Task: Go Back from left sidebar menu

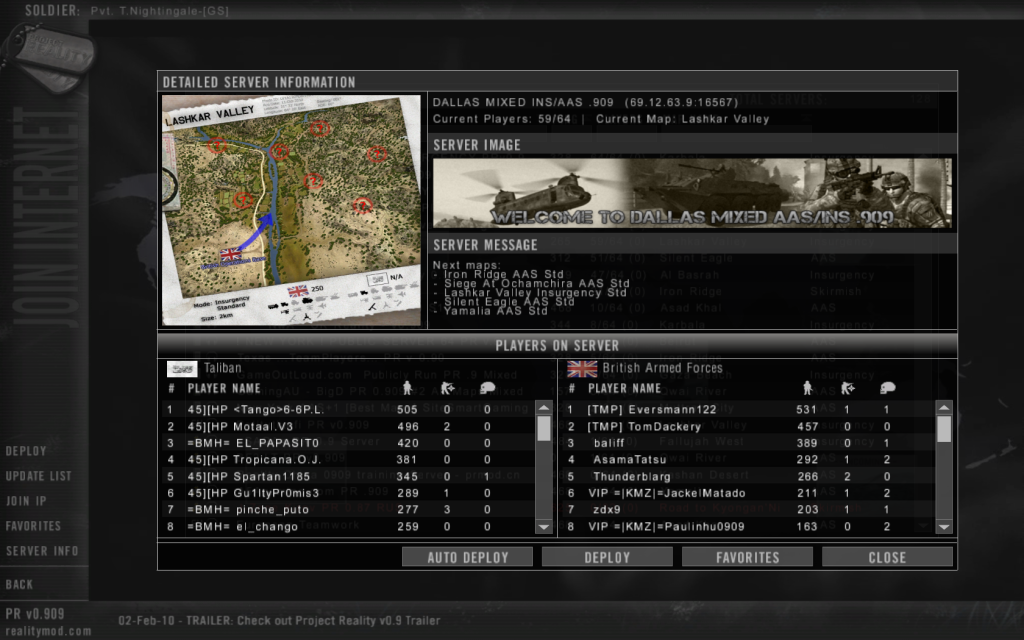Action: [x=19, y=584]
